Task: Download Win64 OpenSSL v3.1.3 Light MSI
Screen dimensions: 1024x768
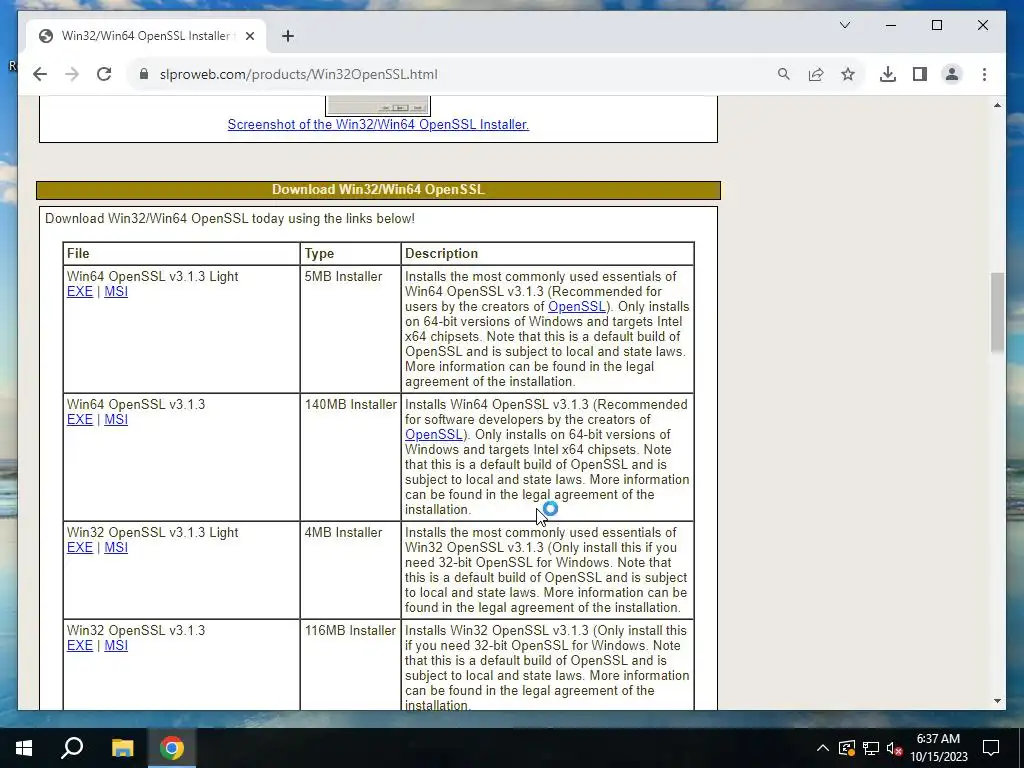Action: 116,291
